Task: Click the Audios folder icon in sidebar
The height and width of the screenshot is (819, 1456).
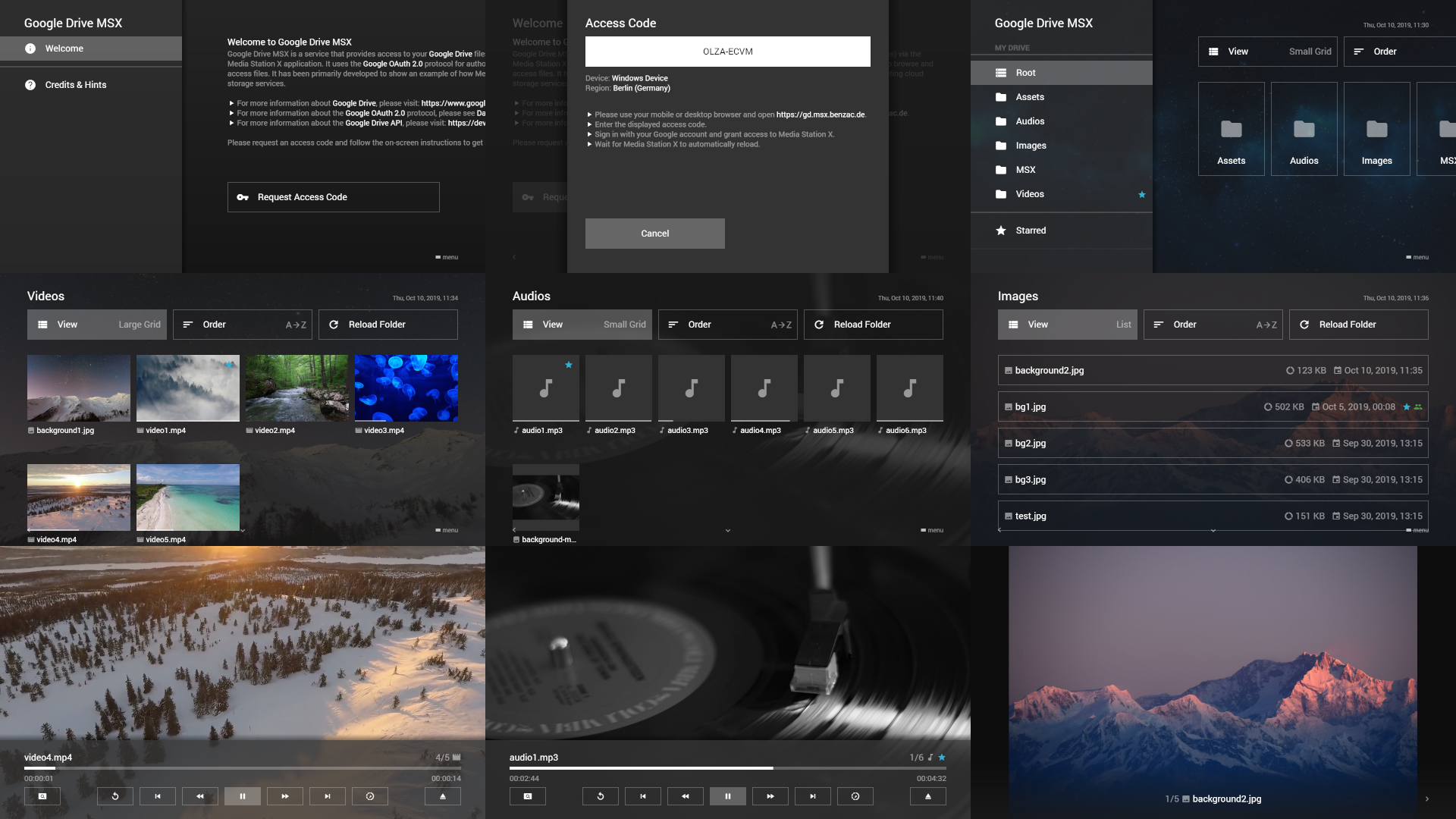Action: click(1001, 121)
